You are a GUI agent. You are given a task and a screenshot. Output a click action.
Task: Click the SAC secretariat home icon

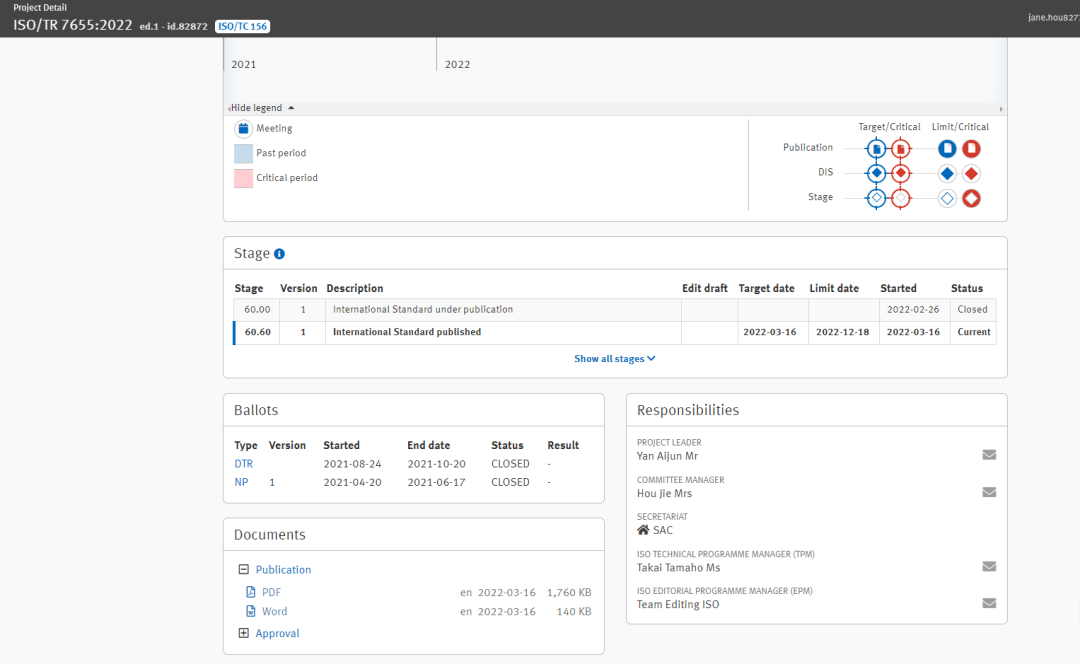point(643,530)
